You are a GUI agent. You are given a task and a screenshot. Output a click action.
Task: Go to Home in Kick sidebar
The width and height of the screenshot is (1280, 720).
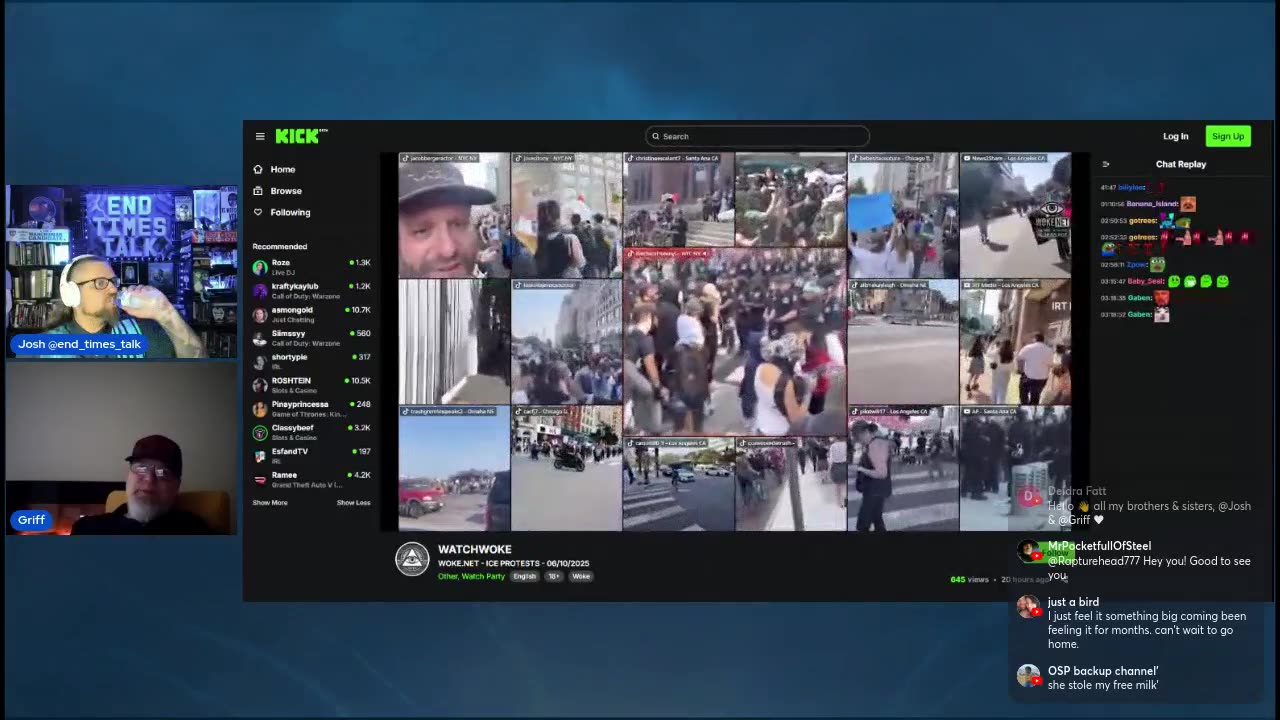tap(283, 169)
